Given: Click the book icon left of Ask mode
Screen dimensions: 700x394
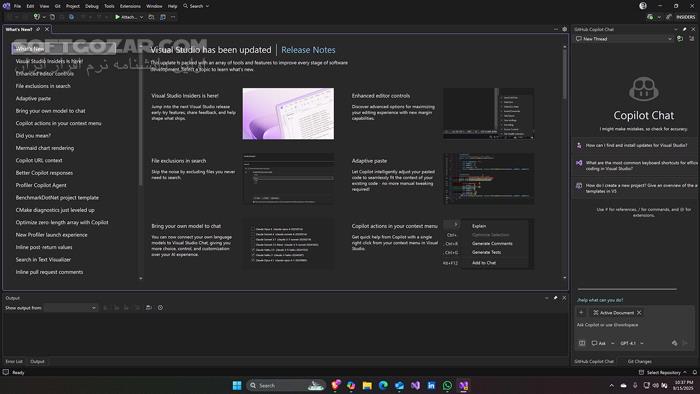Looking at the screenshot, I should tap(582, 343).
